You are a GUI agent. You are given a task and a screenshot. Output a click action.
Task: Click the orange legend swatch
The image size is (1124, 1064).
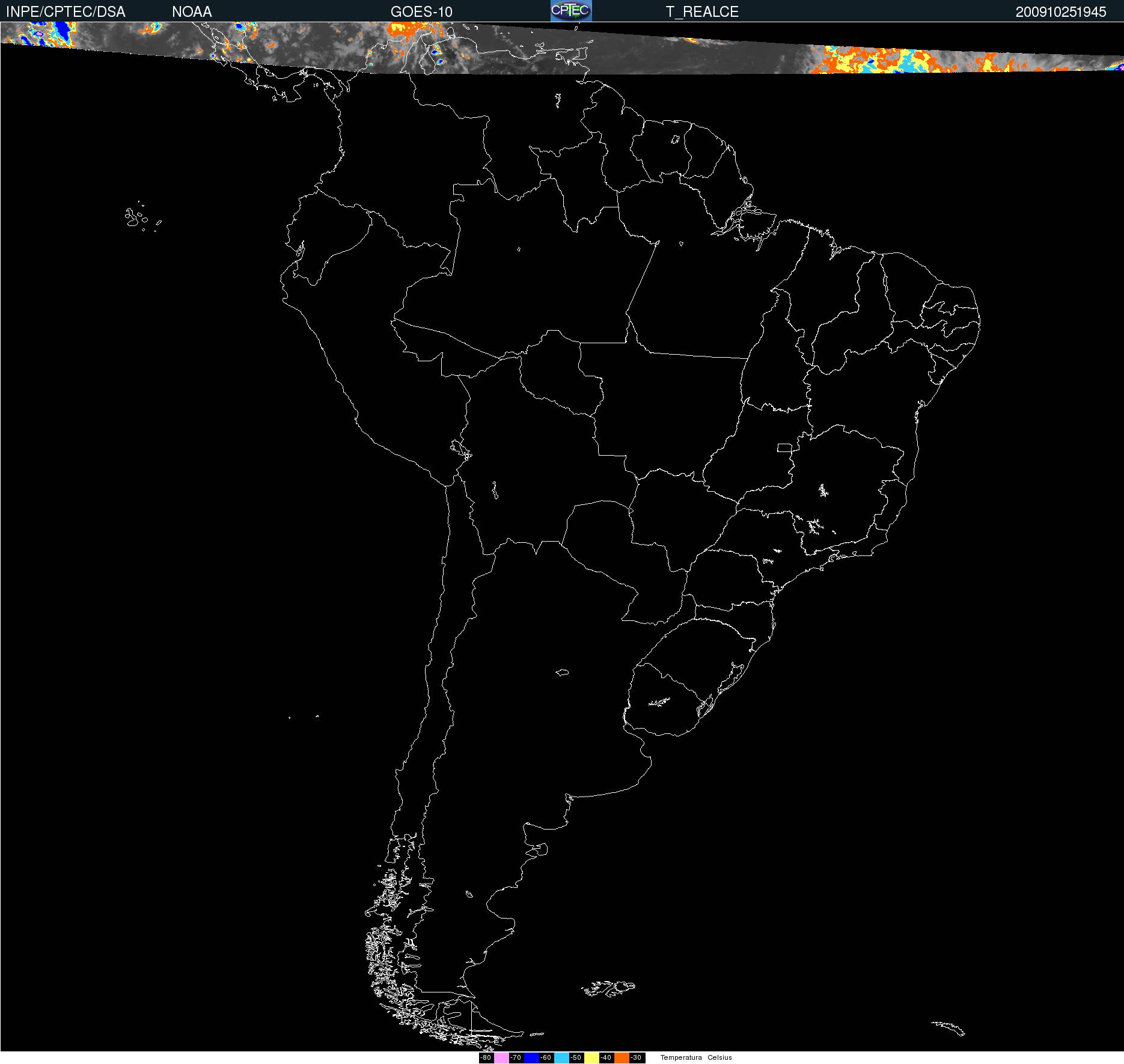pos(622,1058)
